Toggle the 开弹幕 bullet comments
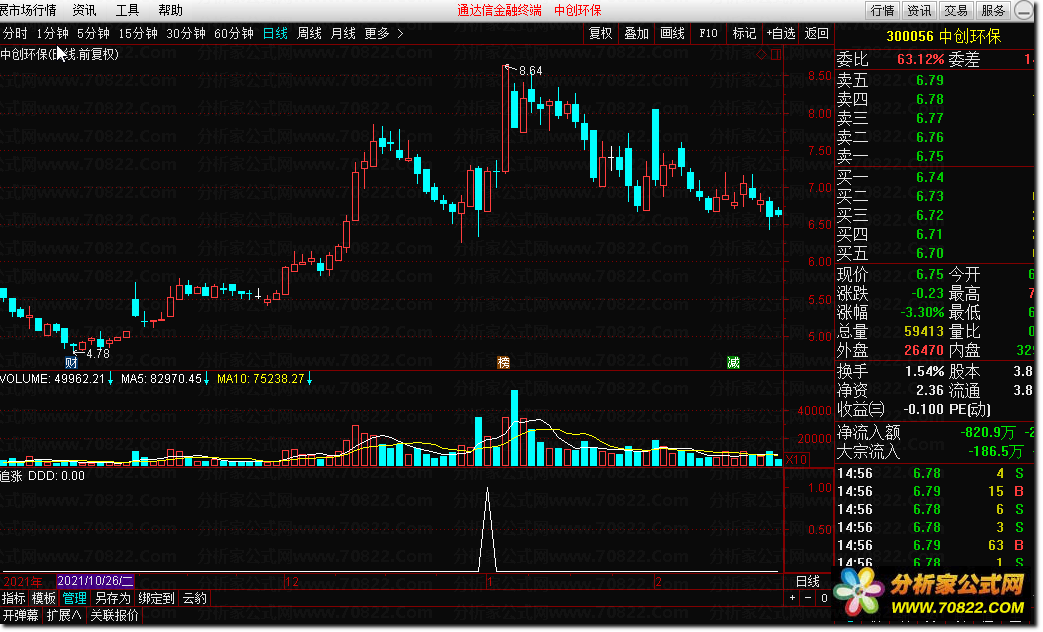 pos(21,615)
